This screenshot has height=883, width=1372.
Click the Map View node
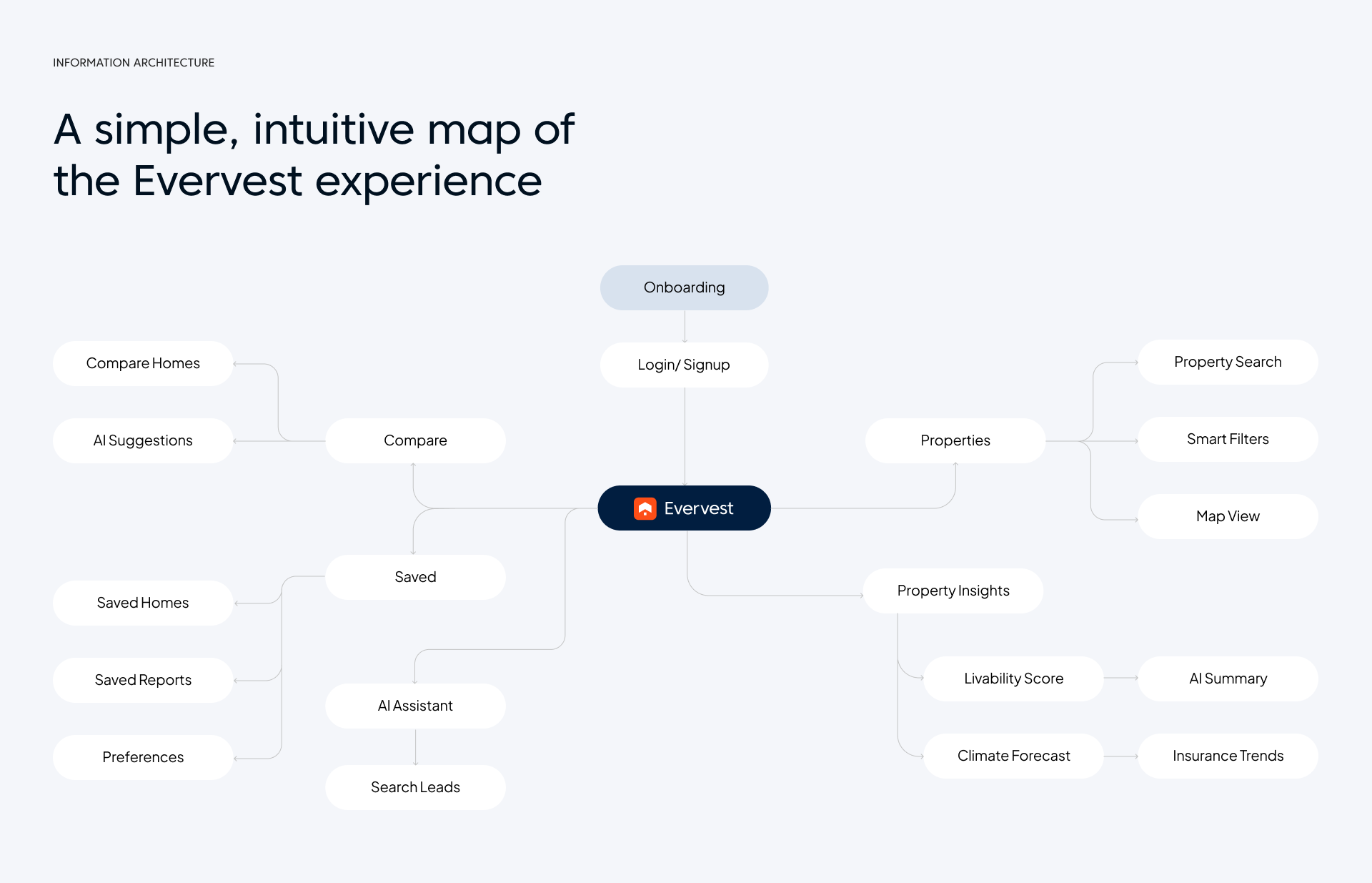(1228, 516)
